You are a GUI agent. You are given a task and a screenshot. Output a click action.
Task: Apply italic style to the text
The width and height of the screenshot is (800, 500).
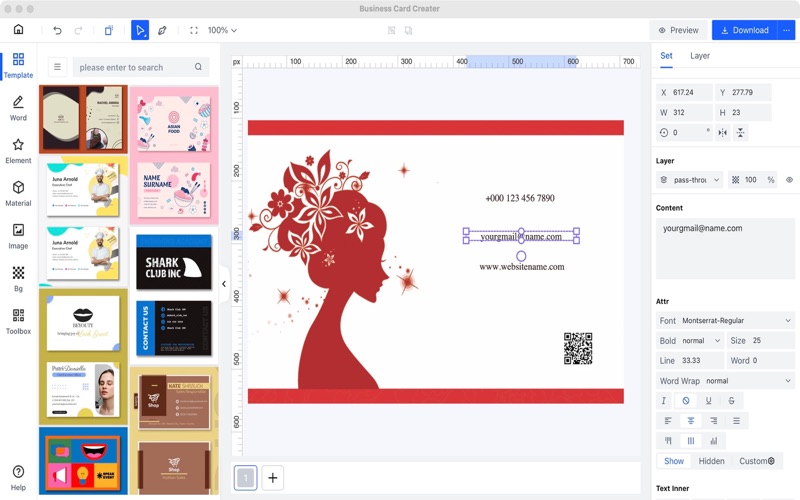[664, 401]
